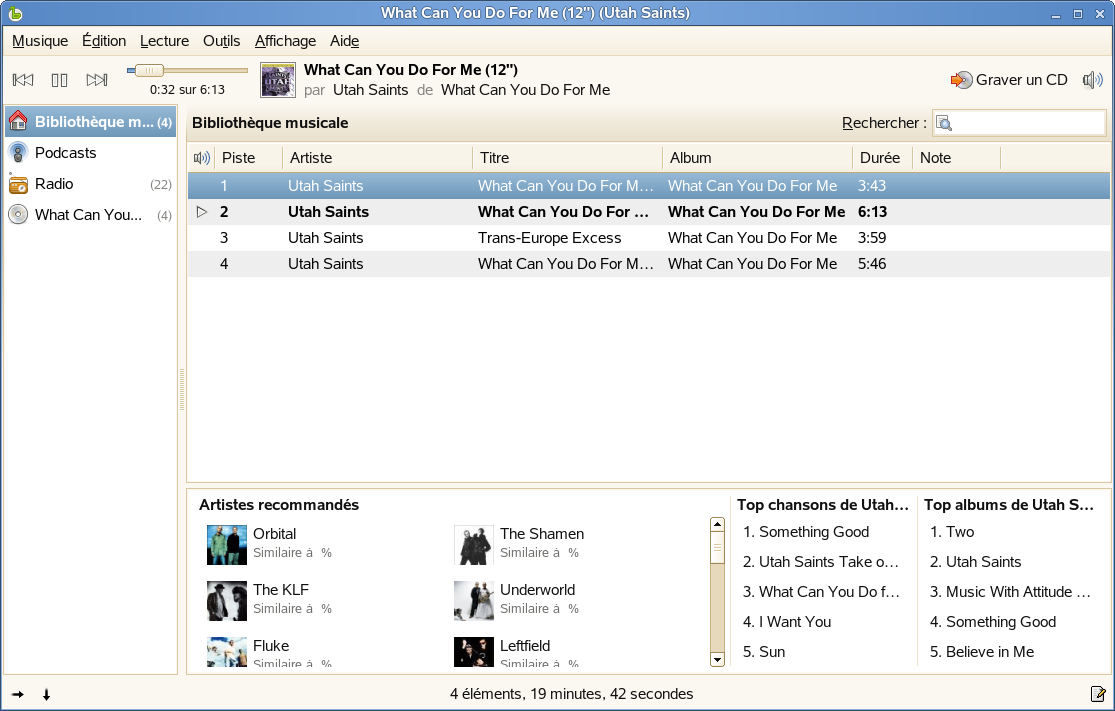This screenshot has width=1115, height=711.
Task: Sort by Titre column header
Action: click(567, 158)
